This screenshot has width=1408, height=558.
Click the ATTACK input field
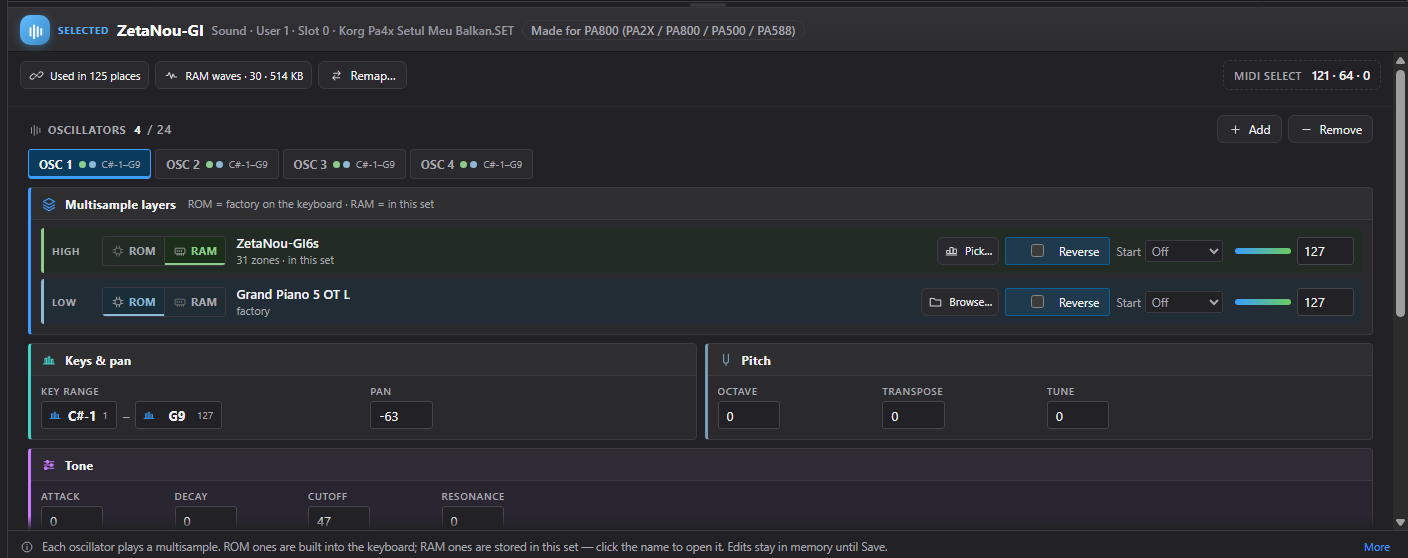click(72, 519)
